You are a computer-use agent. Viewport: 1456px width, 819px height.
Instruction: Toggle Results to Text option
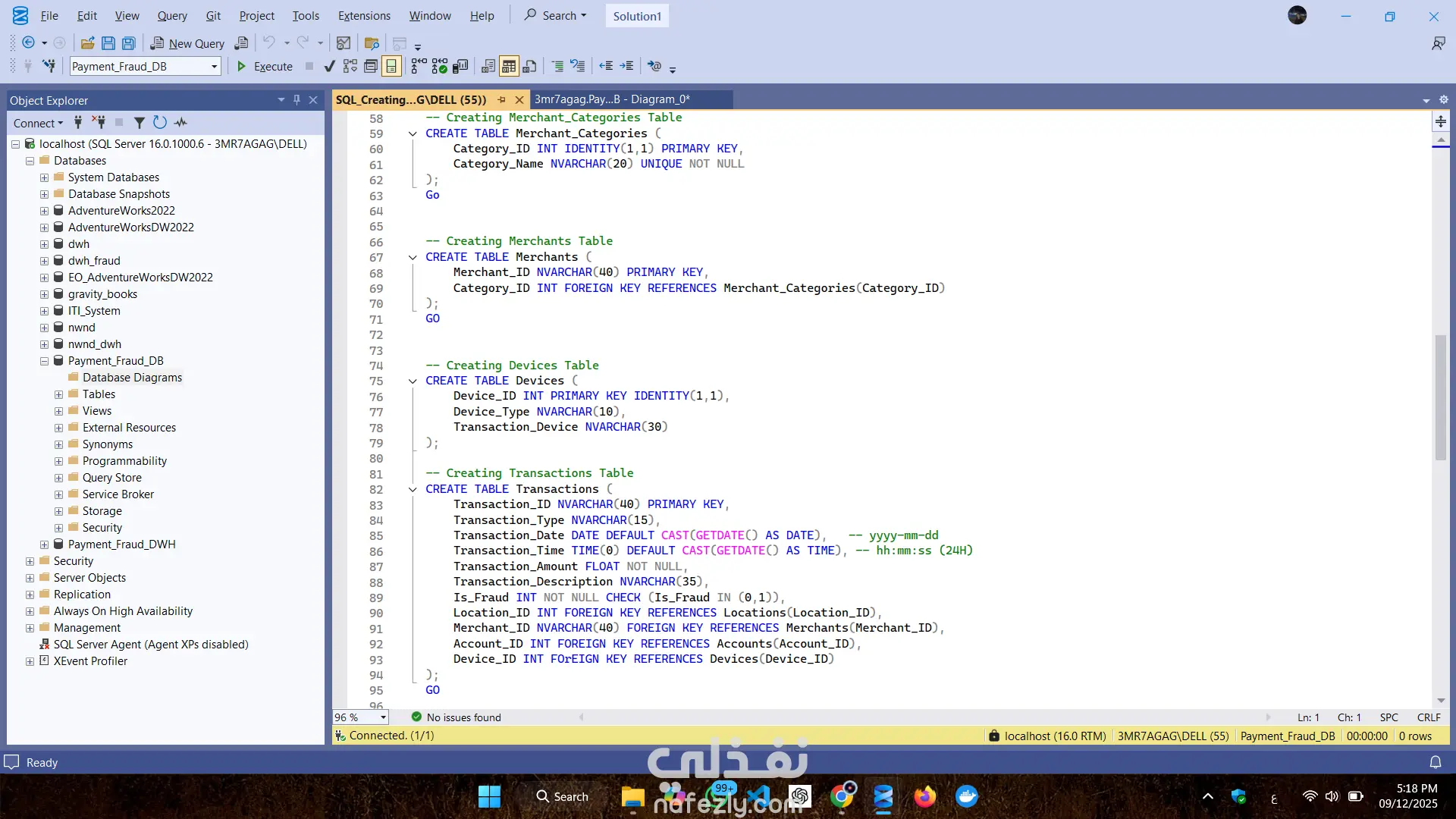click(x=488, y=66)
